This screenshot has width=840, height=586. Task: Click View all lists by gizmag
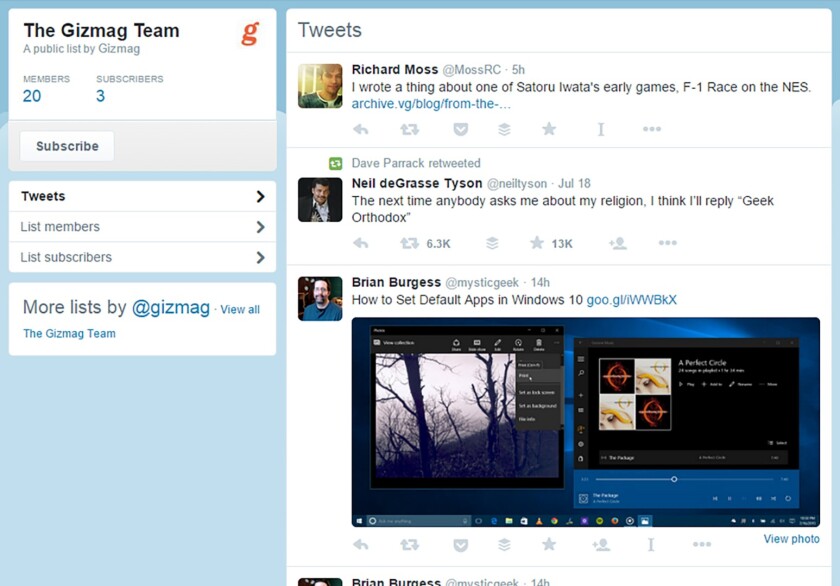click(x=240, y=310)
